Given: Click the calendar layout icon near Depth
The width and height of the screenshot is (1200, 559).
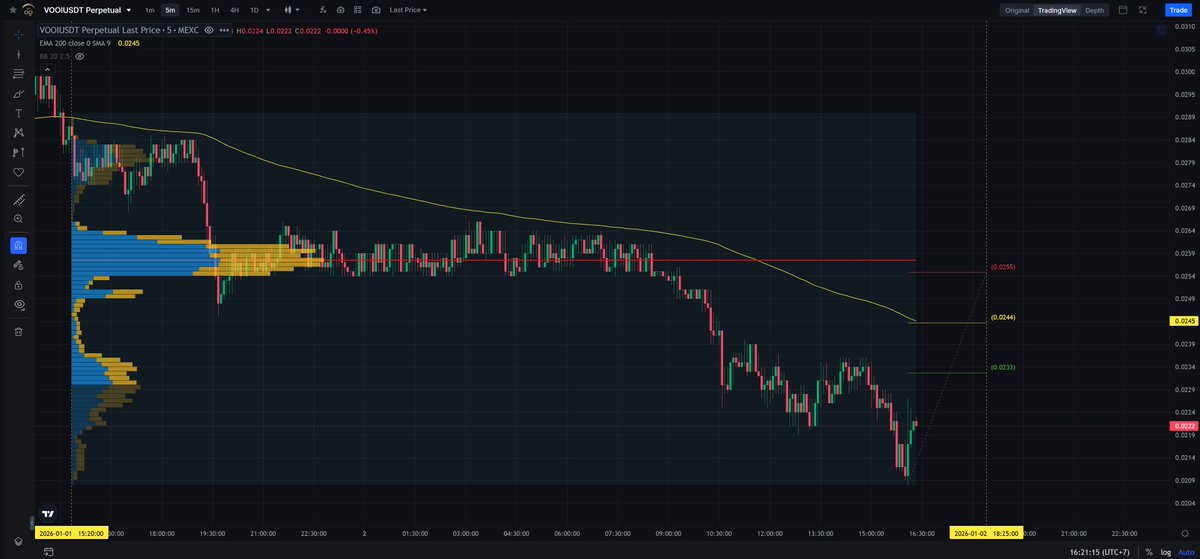Looking at the screenshot, I should click(1123, 10).
